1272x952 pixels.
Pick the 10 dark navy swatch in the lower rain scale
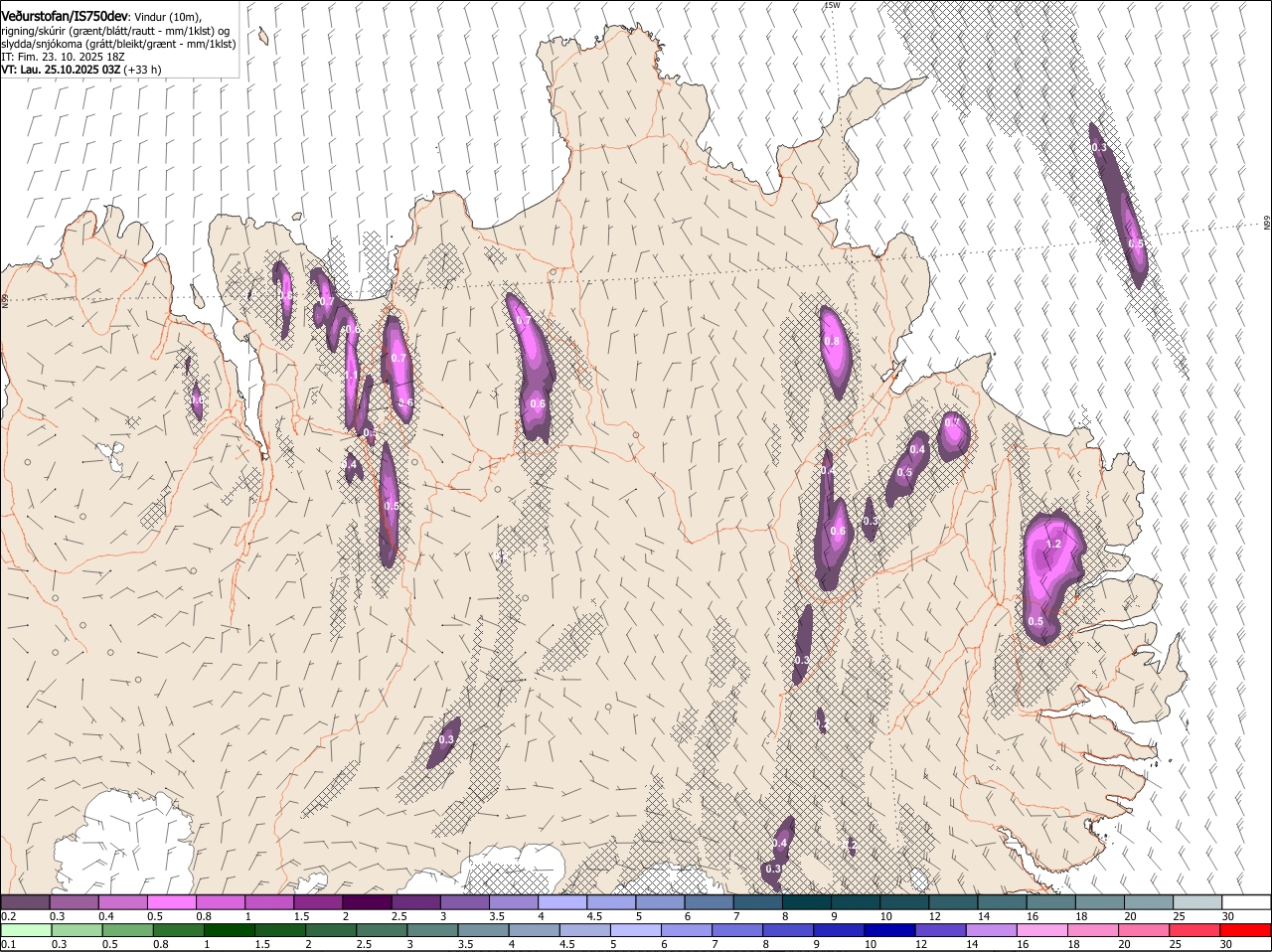coord(889,930)
